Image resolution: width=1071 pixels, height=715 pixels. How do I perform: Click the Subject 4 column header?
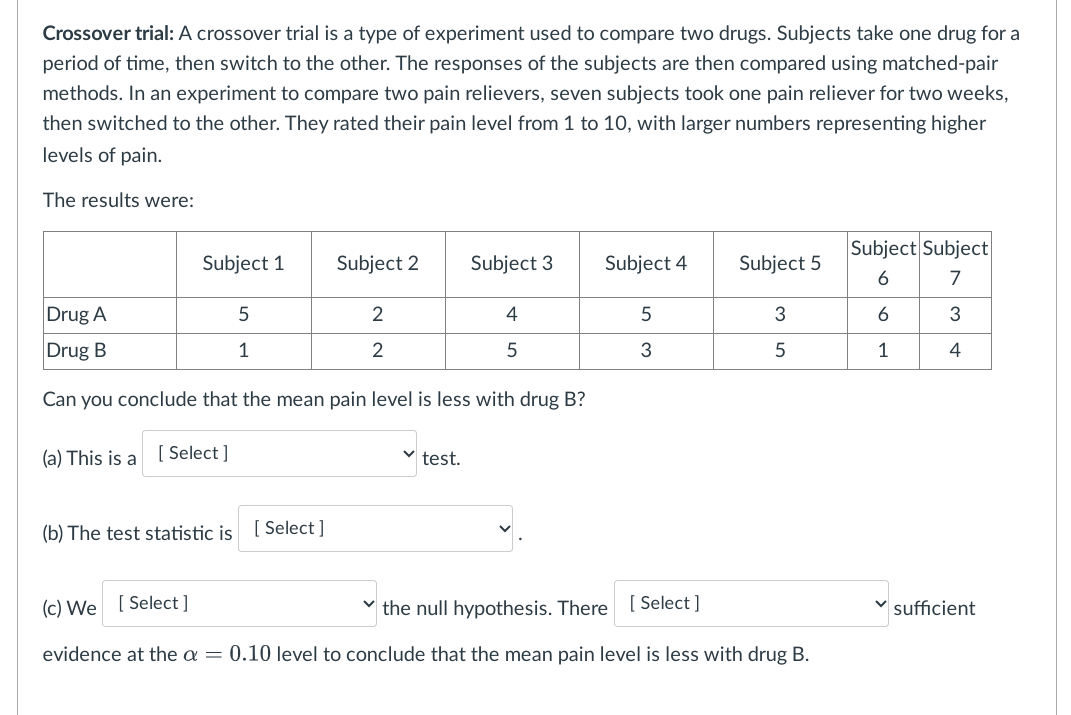646,264
